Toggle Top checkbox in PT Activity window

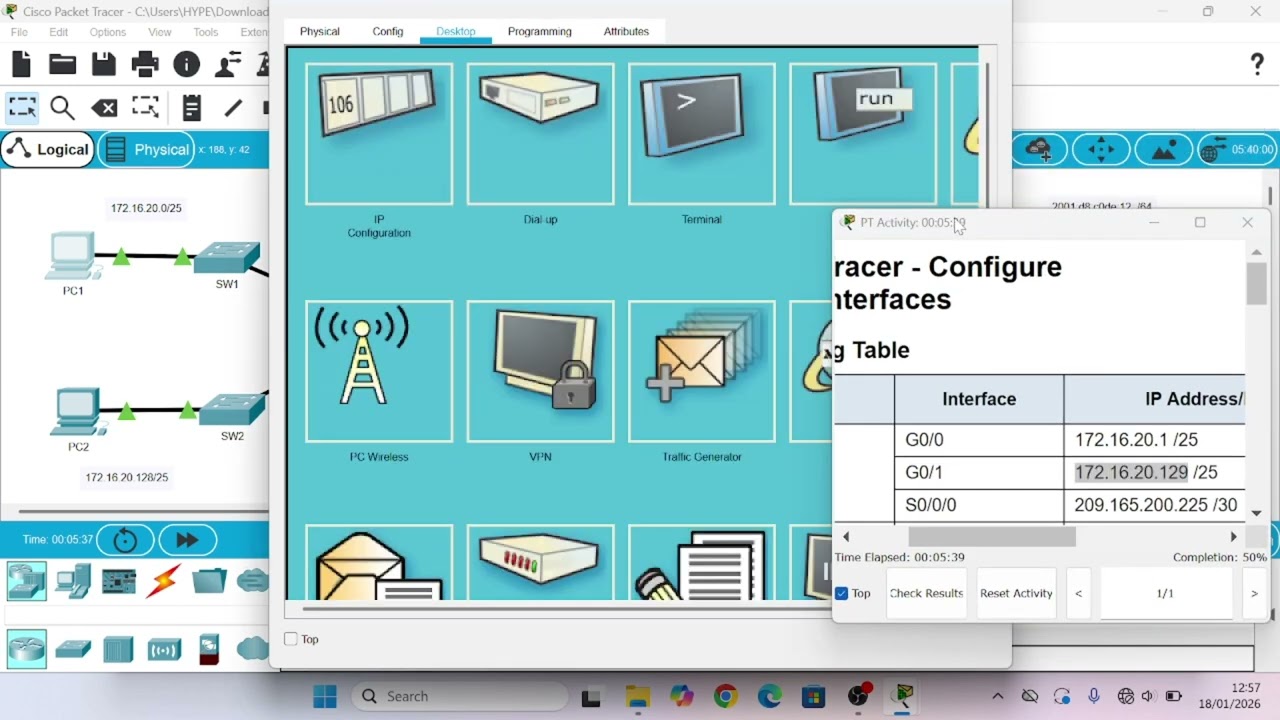pos(842,593)
